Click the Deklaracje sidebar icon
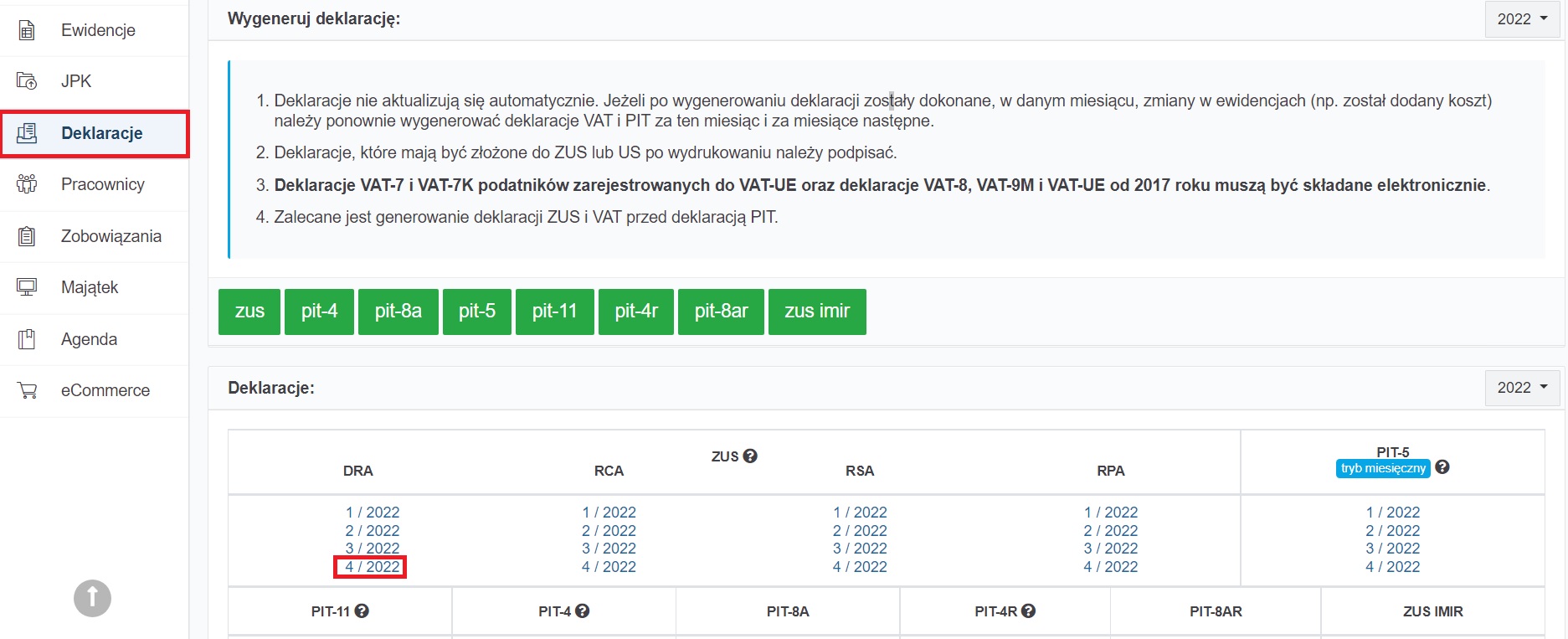The width and height of the screenshot is (1568, 639). tap(27, 133)
